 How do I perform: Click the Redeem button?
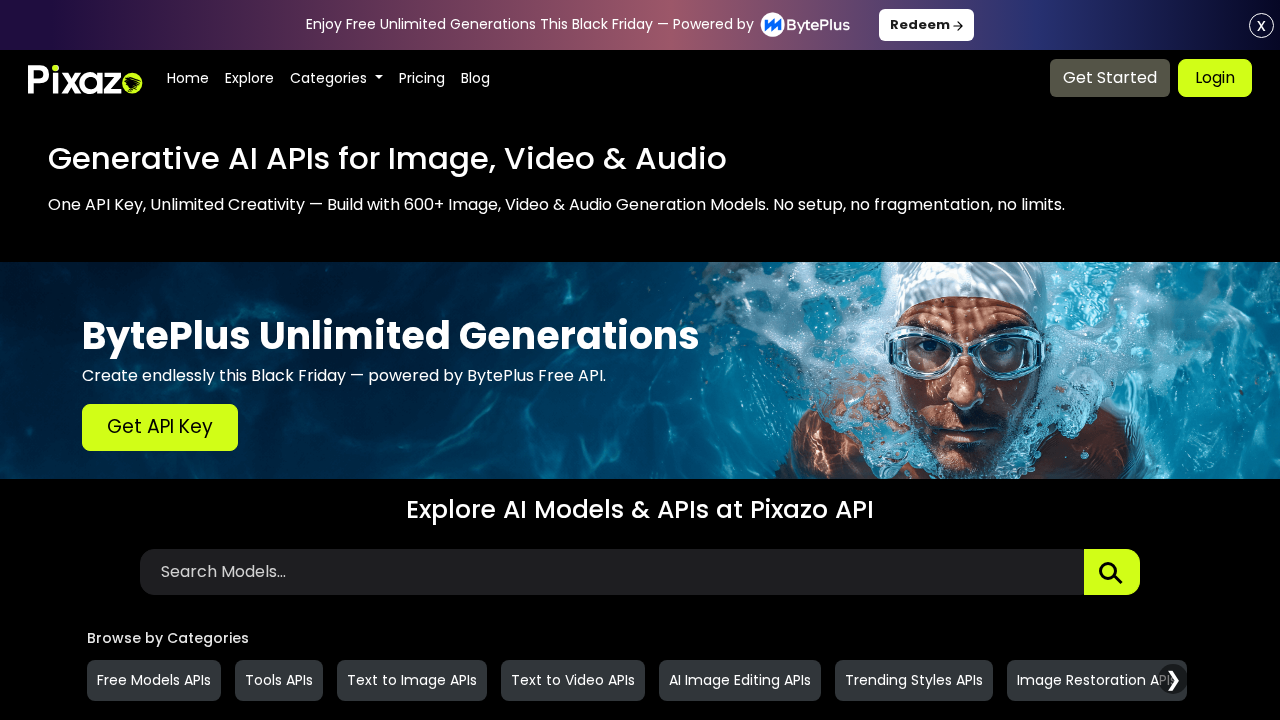(926, 24)
